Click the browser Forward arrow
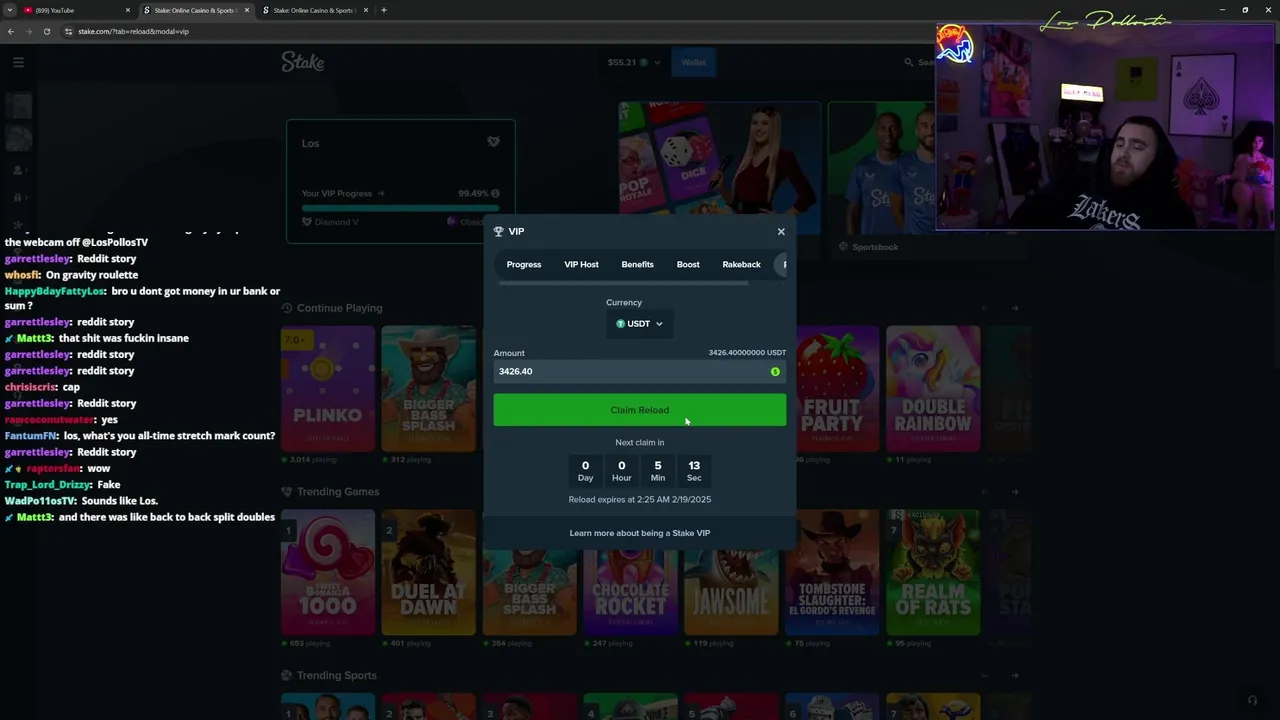The image size is (1280, 720). pos(29,31)
